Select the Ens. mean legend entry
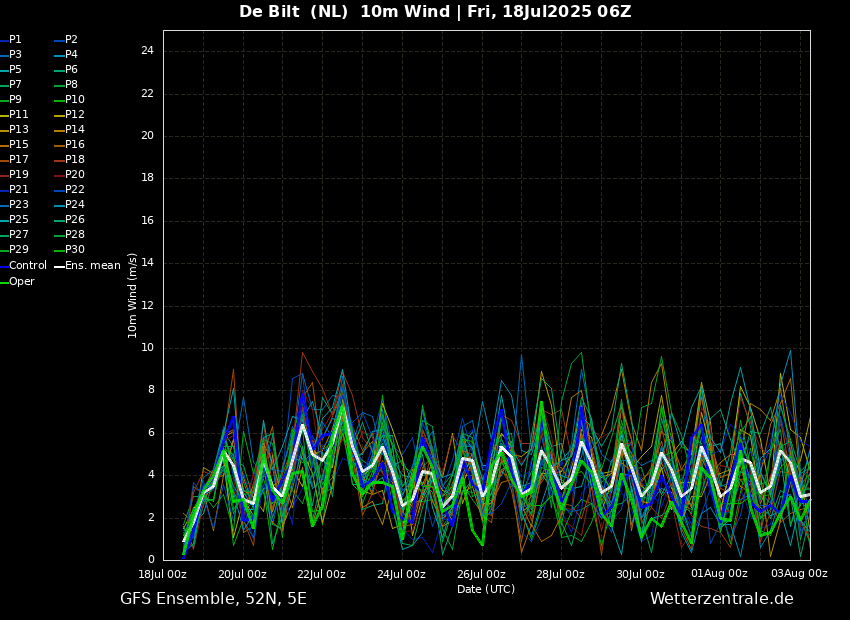This screenshot has width=850, height=620. click(92, 266)
